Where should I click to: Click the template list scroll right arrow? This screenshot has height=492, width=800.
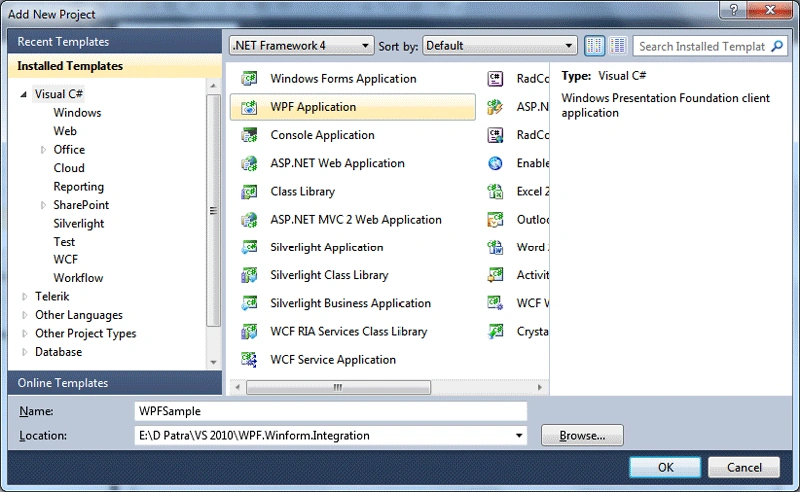540,387
